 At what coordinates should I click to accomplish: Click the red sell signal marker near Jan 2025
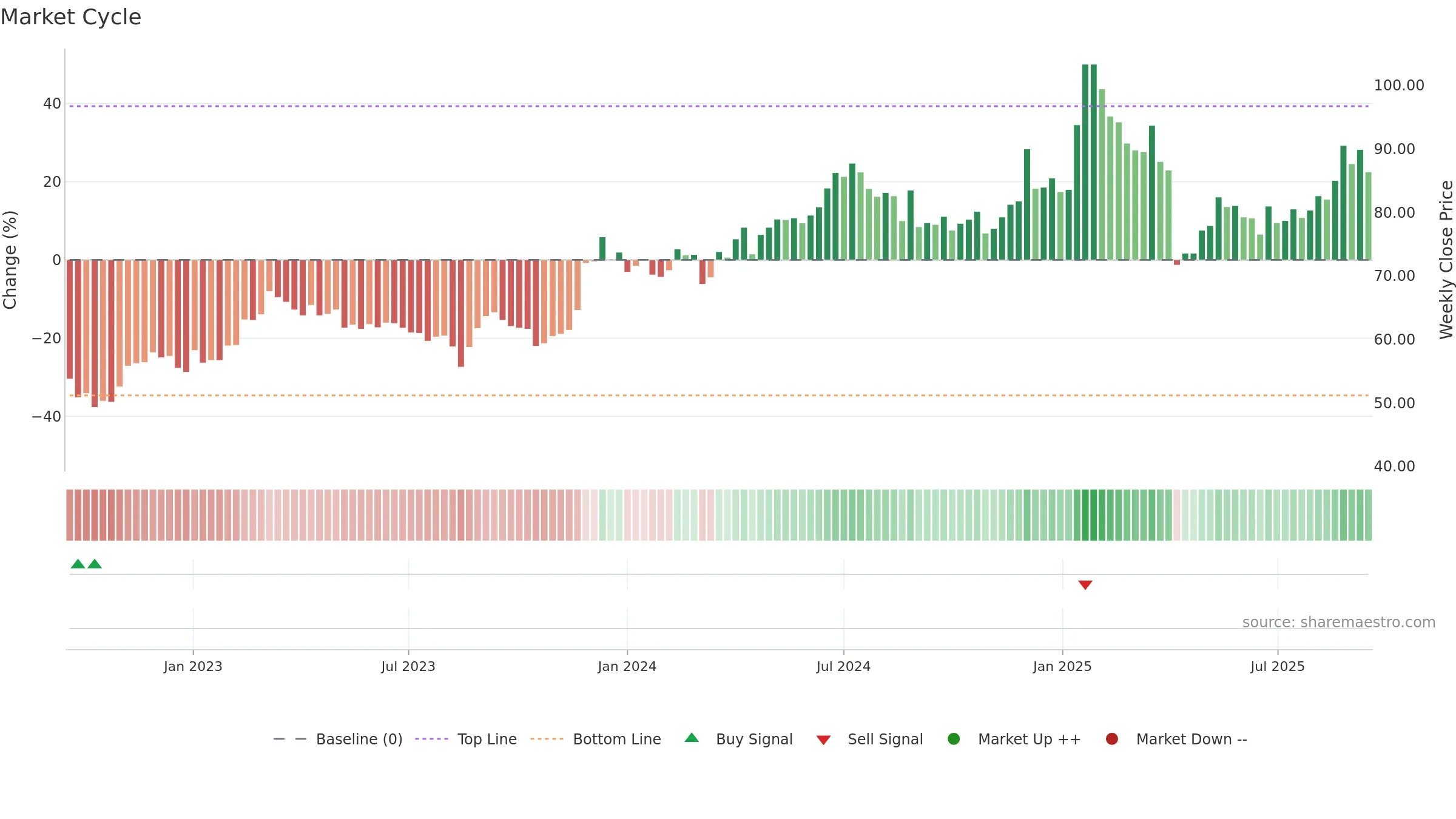(1085, 585)
